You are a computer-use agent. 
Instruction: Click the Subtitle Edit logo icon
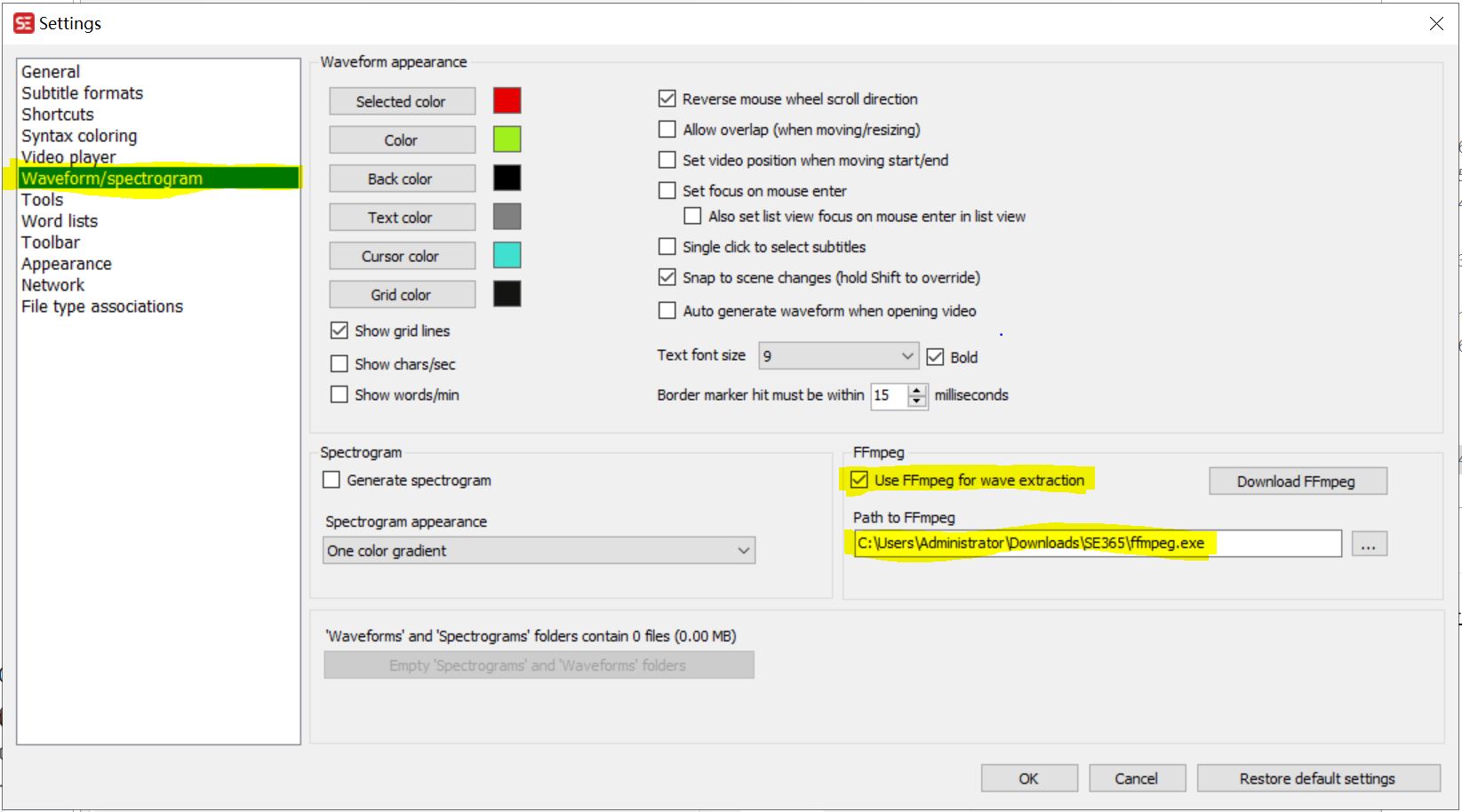pyautogui.click(x=23, y=23)
